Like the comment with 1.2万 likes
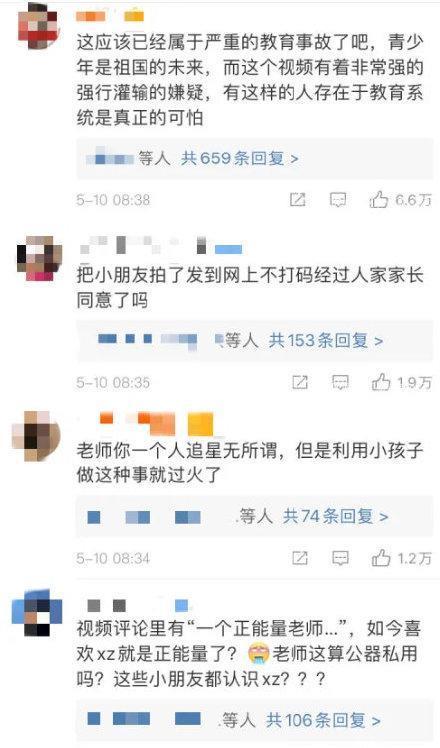This screenshot has height=748, width=440. click(x=381, y=558)
